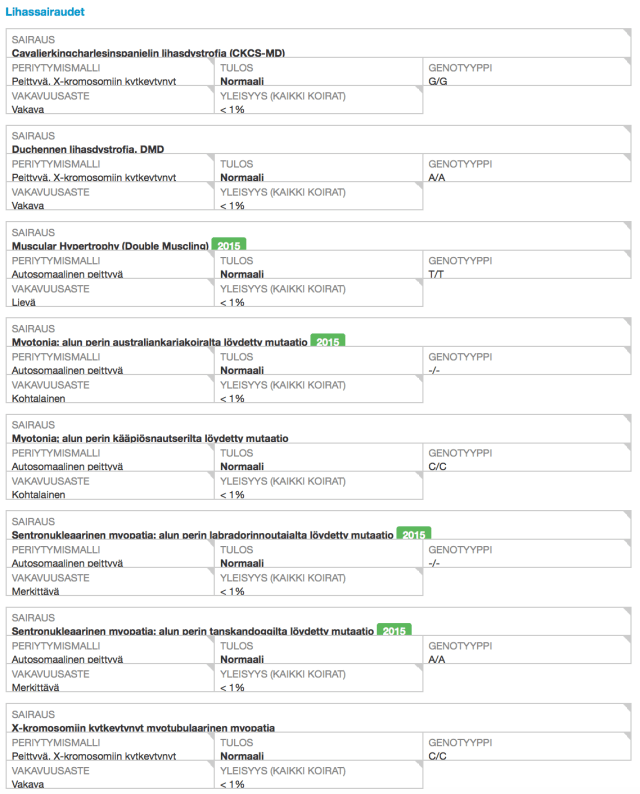
Task: Click the 2015 badge after labradorinnoutaja mutation title
Action: click(414, 534)
